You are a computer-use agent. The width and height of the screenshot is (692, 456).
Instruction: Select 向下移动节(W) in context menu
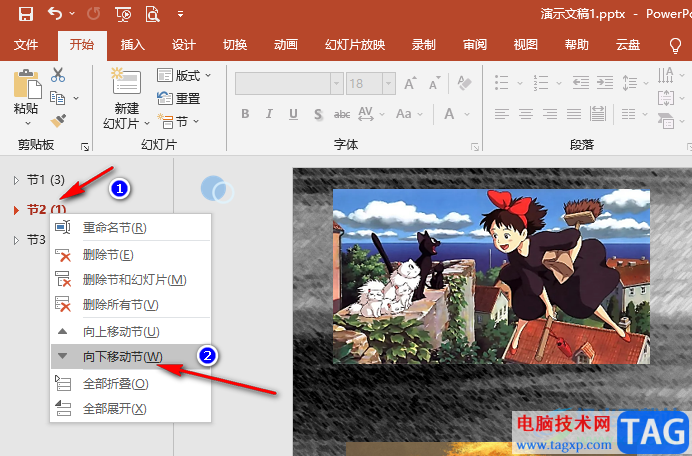pos(131,357)
